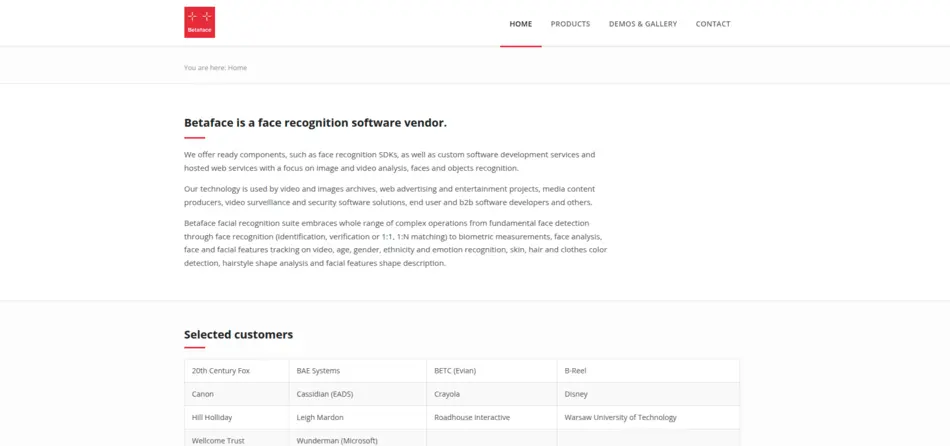The image size is (950, 446).
Task: Select Warsaw University of Technology cell
Action: point(648,418)
